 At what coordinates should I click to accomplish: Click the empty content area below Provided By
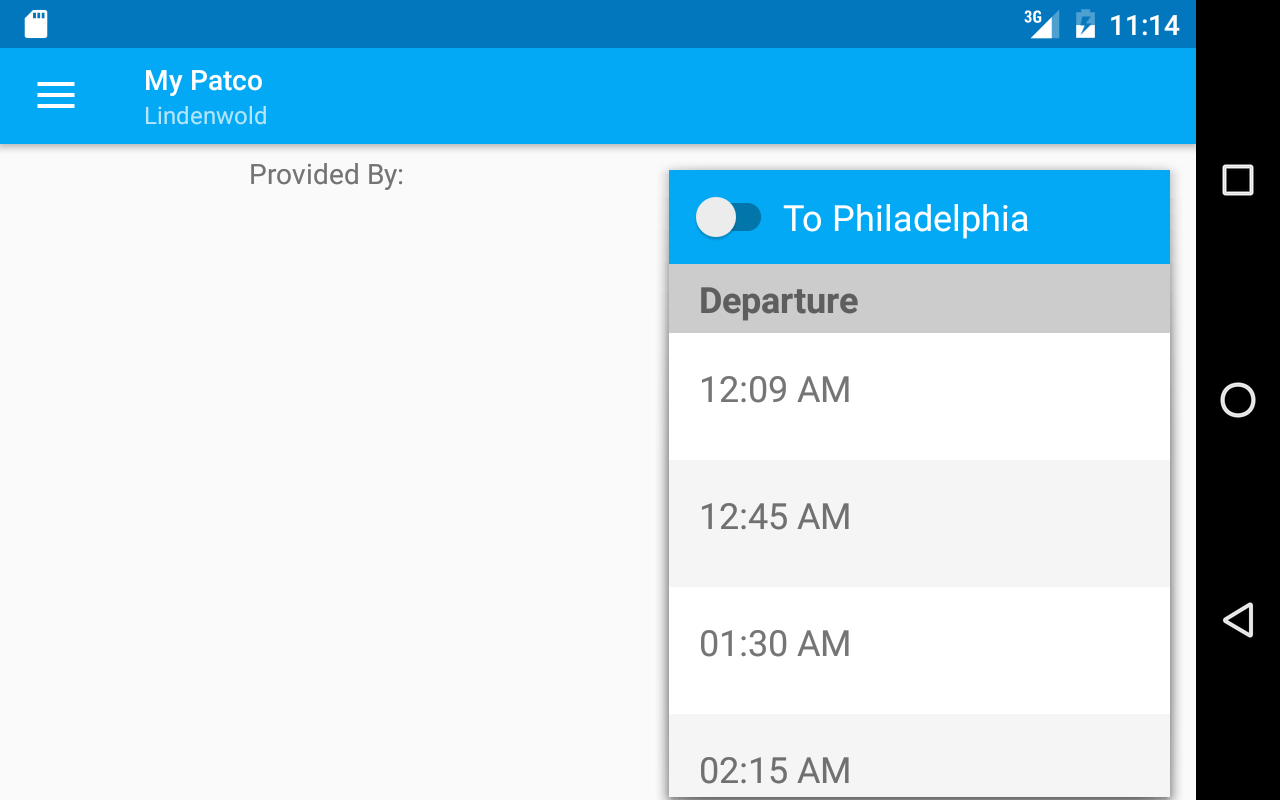click(330, 480)
